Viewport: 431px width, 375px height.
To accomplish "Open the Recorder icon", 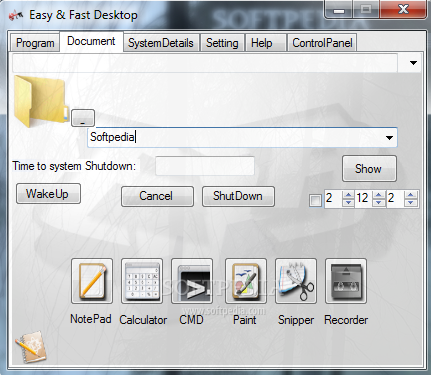I will pos(346,281).
